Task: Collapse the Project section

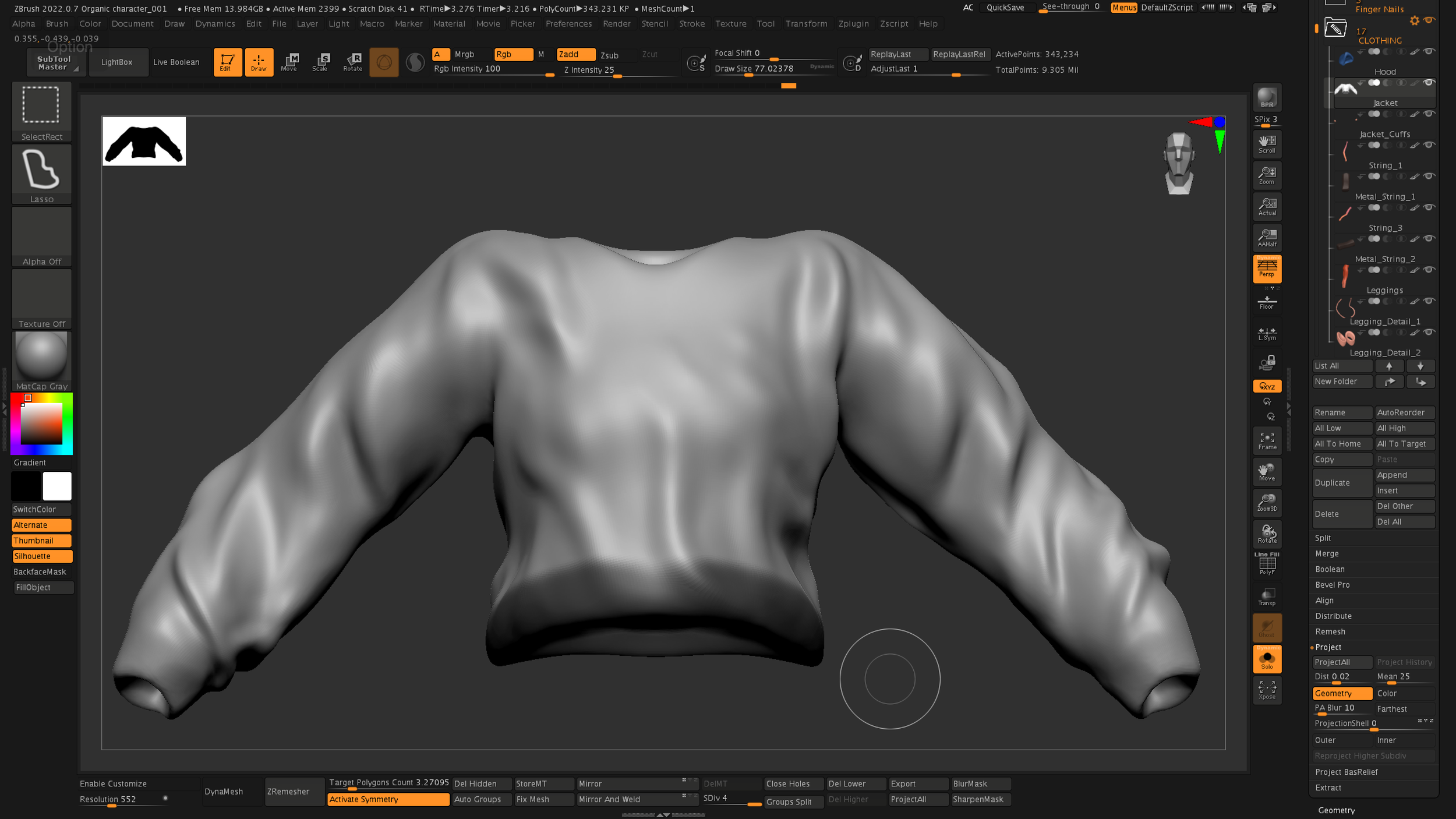Action: tap(1328, 647)
